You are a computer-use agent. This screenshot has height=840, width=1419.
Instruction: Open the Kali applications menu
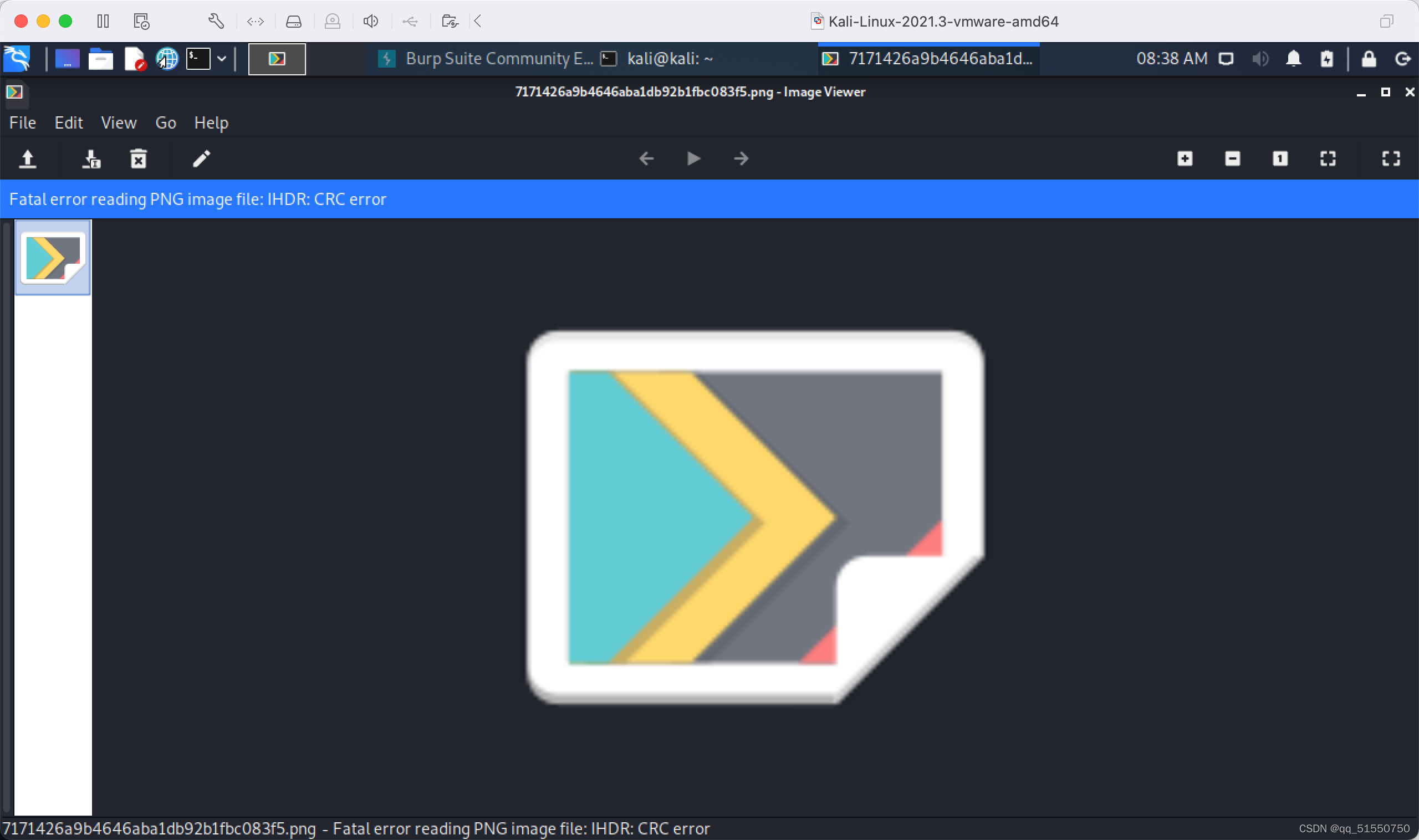[17, 58]
